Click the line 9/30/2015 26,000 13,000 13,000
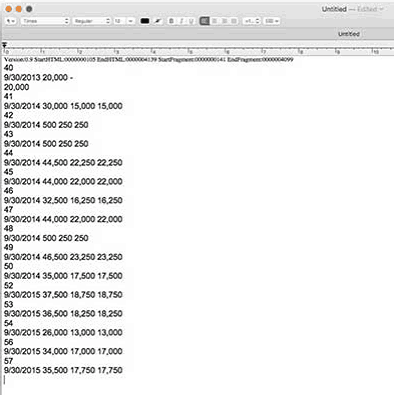 (63, 333)
